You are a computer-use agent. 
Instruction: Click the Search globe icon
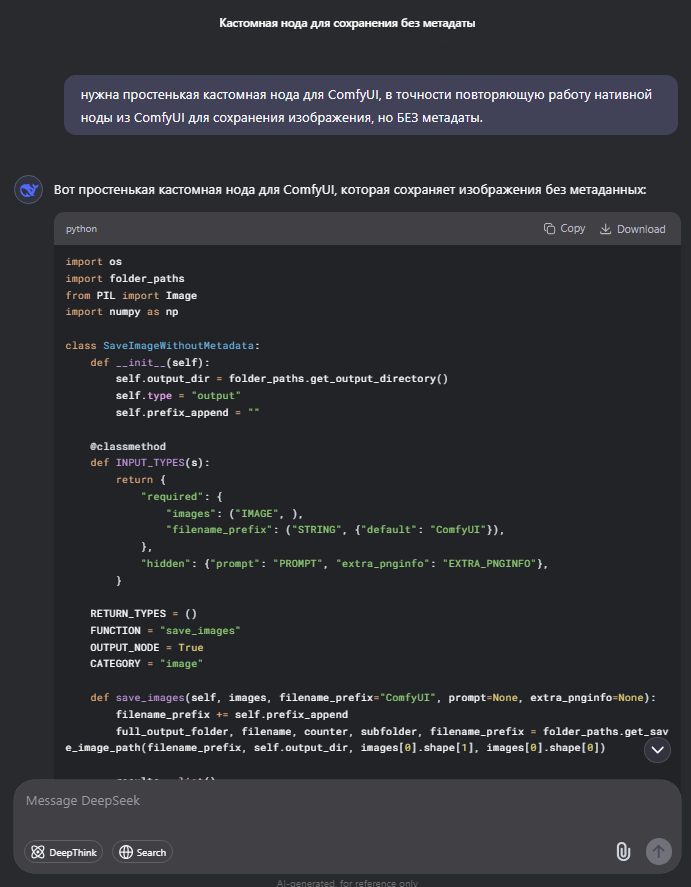126,852
